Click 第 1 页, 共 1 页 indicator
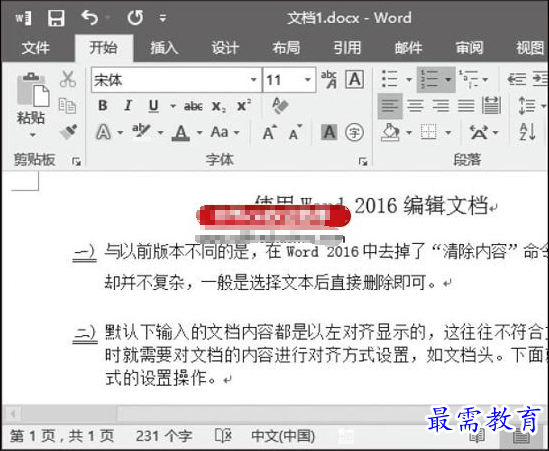The width and height of the screenshot is (549, 451). (x=62, y=436)
